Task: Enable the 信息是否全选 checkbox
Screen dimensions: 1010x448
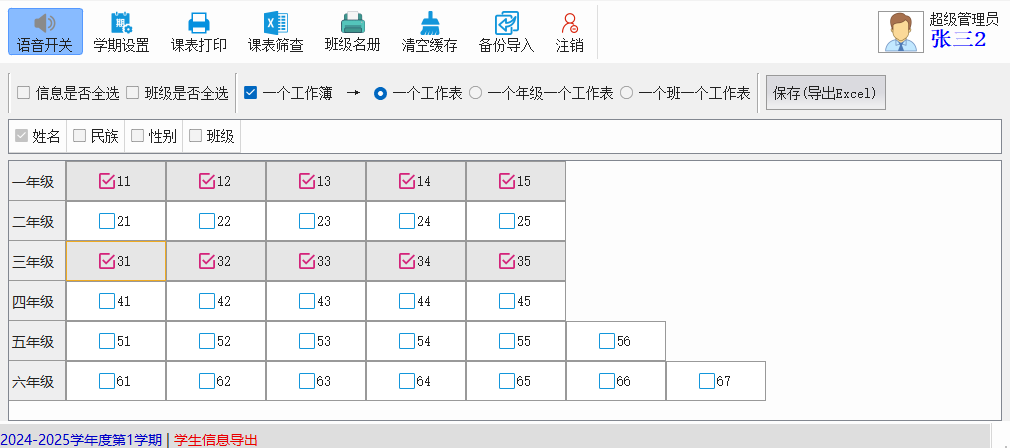Action: (23, 93)
